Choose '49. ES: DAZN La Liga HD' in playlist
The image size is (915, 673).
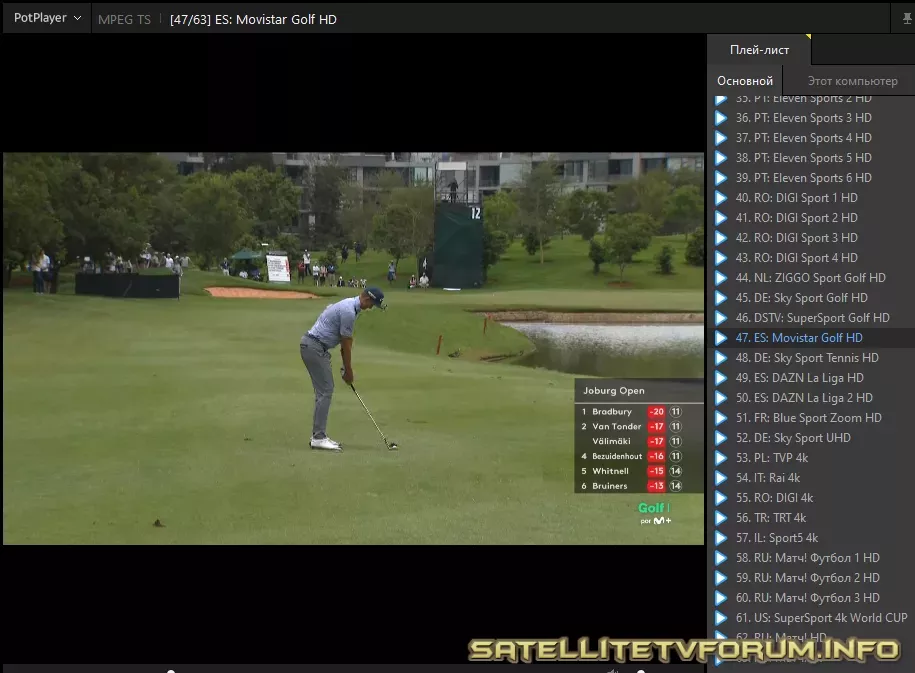coord(799,378)
